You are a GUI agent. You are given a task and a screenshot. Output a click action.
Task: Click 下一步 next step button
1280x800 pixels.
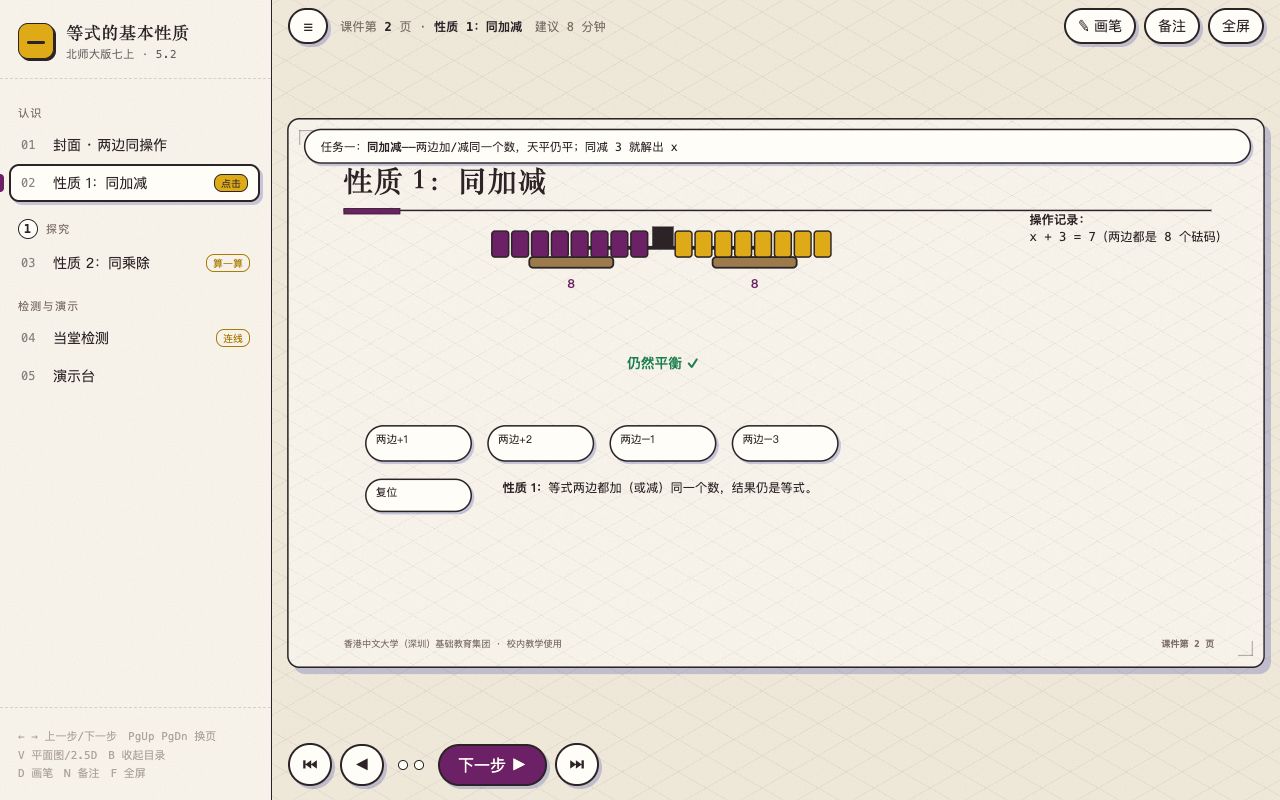coord(492,765)
